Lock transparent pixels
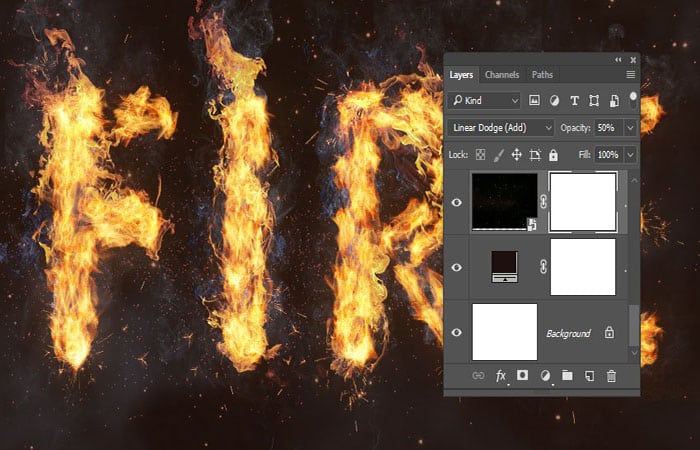This screenshot has width=700, height=450. coord(480,155)
